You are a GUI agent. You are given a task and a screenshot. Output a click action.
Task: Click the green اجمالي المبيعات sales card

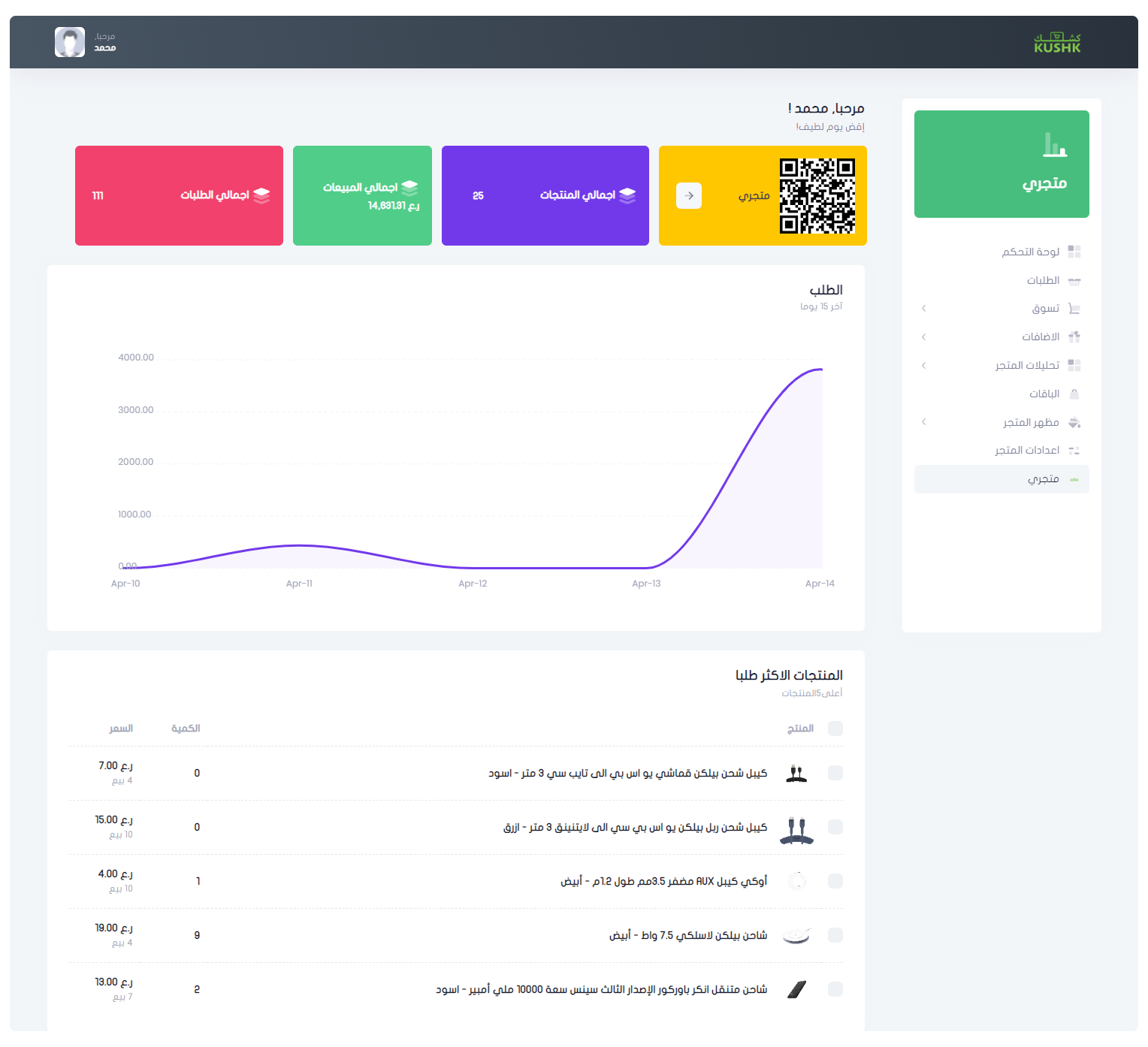(362, 196)
